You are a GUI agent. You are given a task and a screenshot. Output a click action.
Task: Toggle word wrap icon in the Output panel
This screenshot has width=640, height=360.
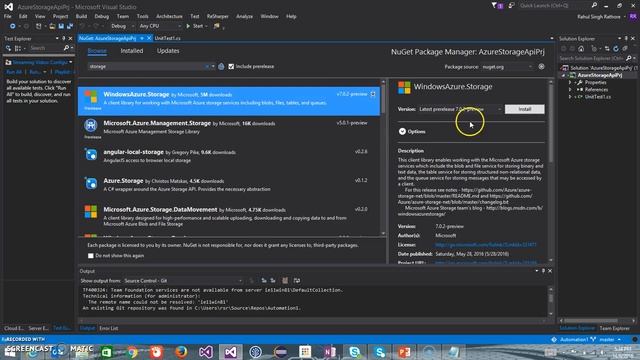pos(297,280)
